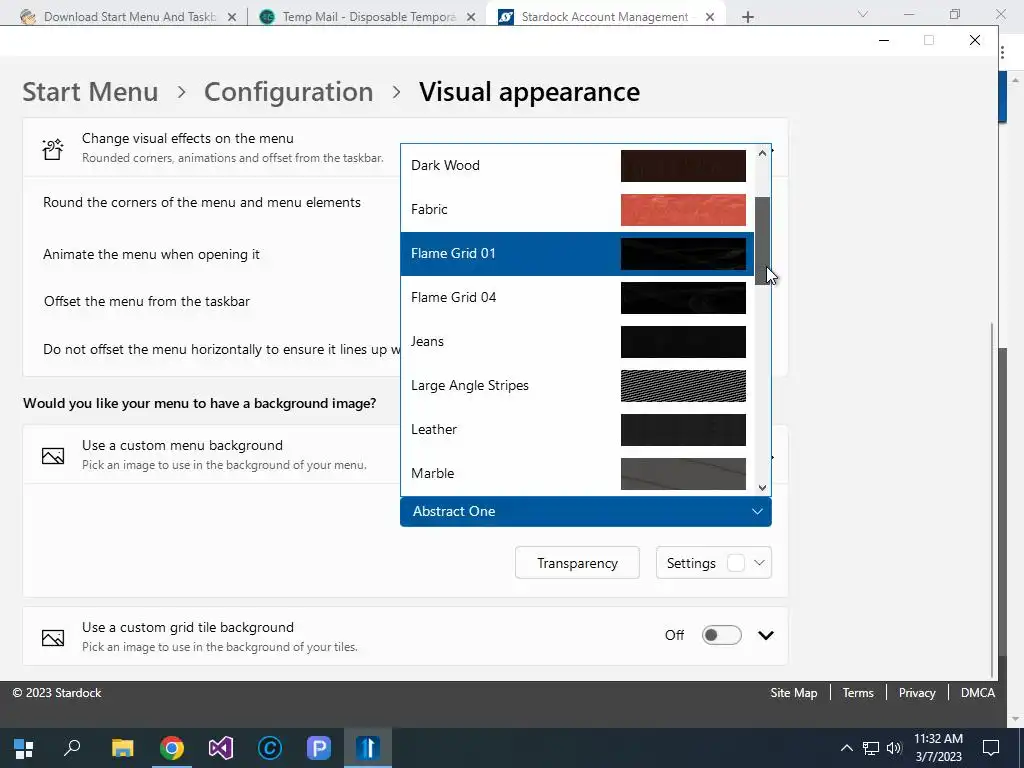The image size is (1024, 768).
Task: Open the Stardock Start11 taskbar icon
Action: point(368,748)
